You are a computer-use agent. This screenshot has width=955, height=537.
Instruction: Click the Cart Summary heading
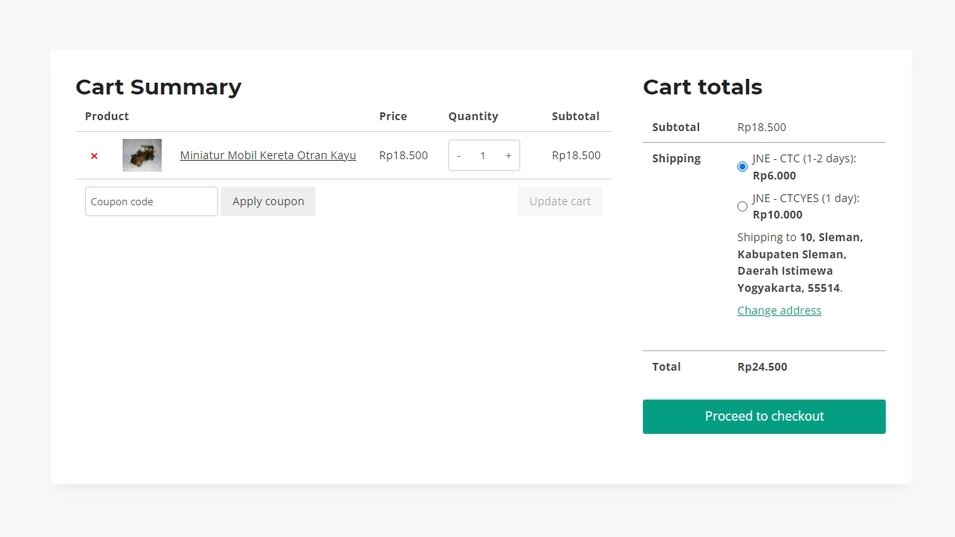158,87
